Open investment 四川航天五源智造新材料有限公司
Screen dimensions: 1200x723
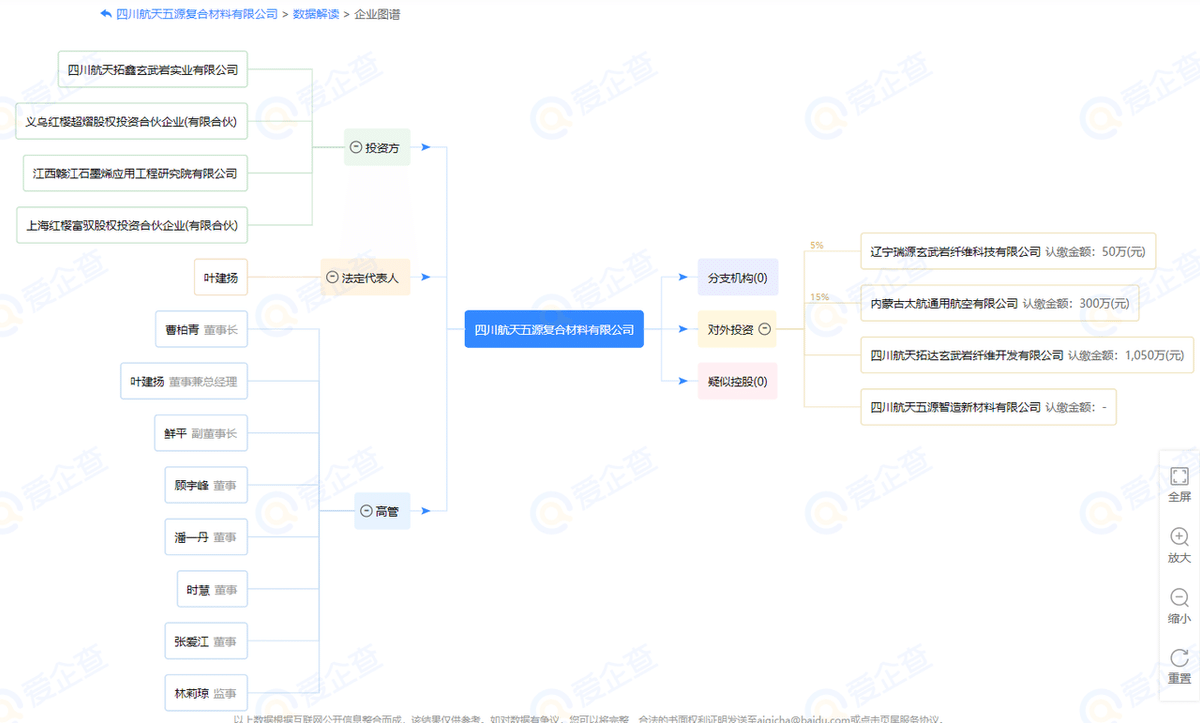pos(988,407)
